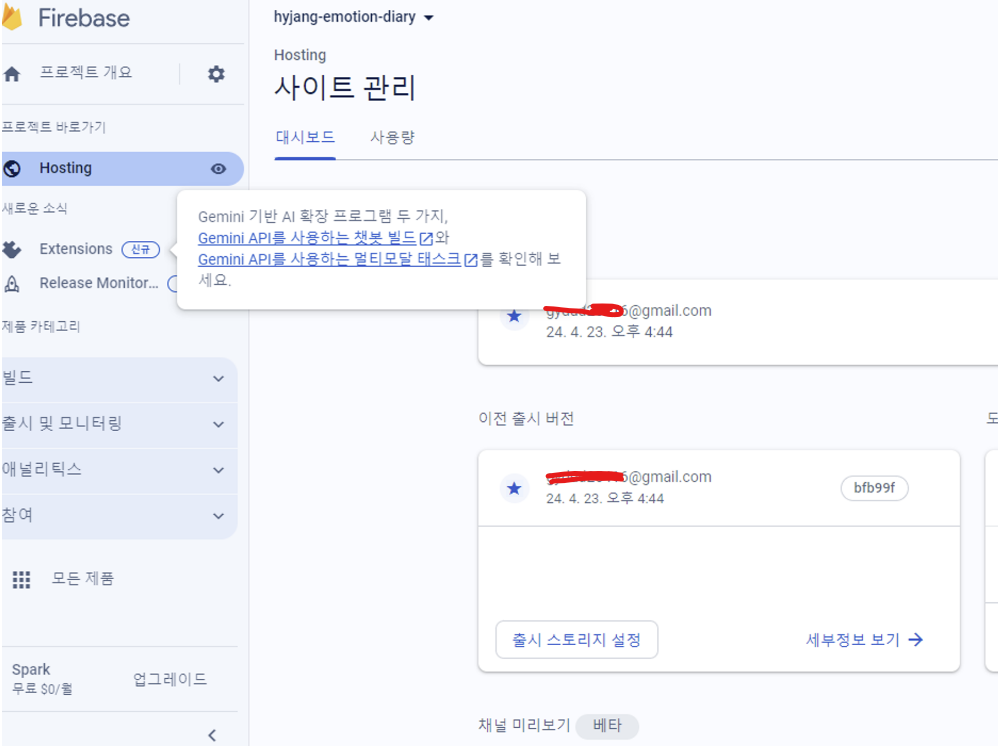Image resolution: width=1000 pixels, height=746 pixels.
Task: Click the Hosting globe icon
Action: 12,168
